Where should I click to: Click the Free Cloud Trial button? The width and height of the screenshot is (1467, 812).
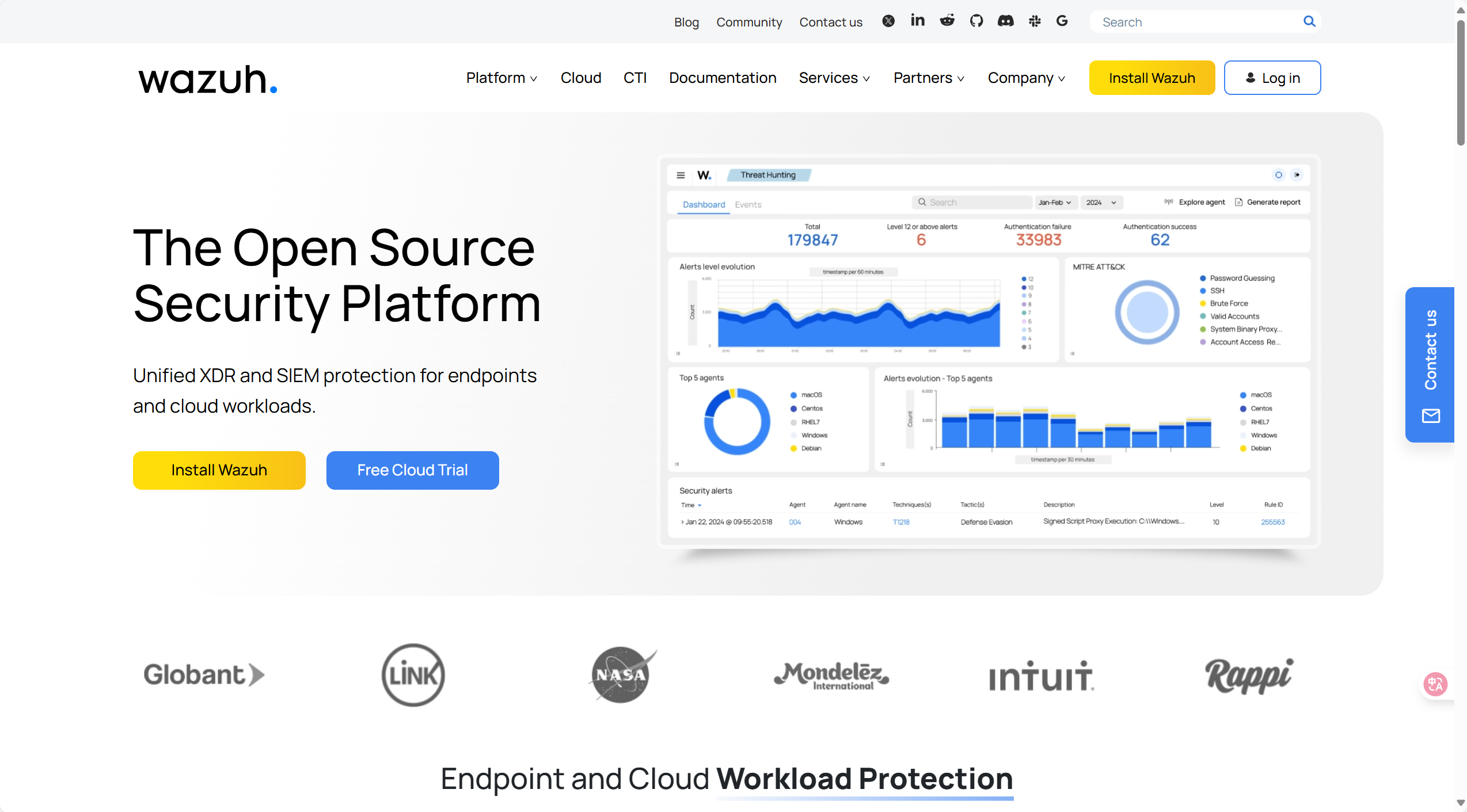[x=412, y=470]
